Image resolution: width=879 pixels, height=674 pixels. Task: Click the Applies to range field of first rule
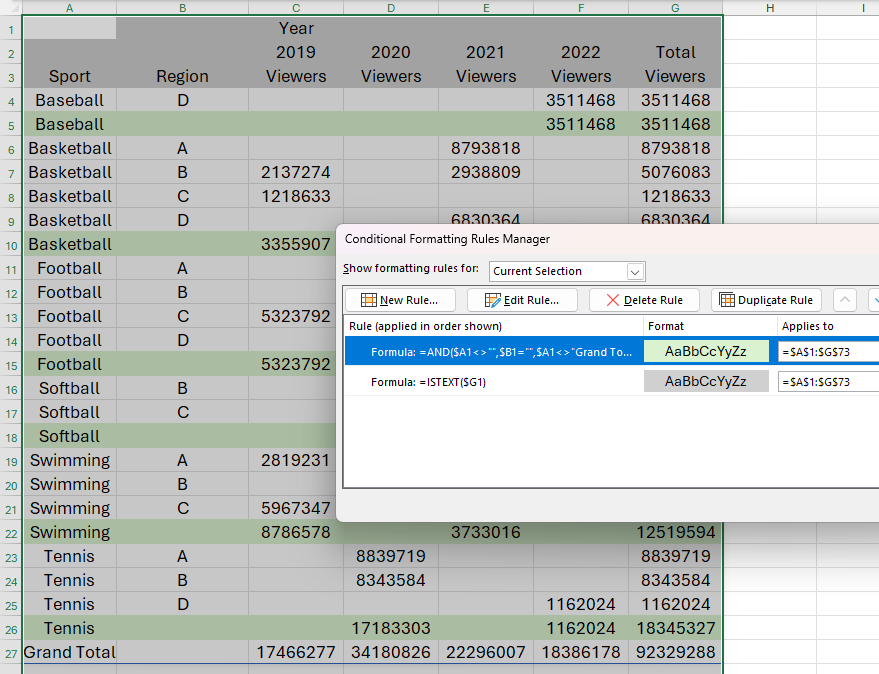point(828,351)
